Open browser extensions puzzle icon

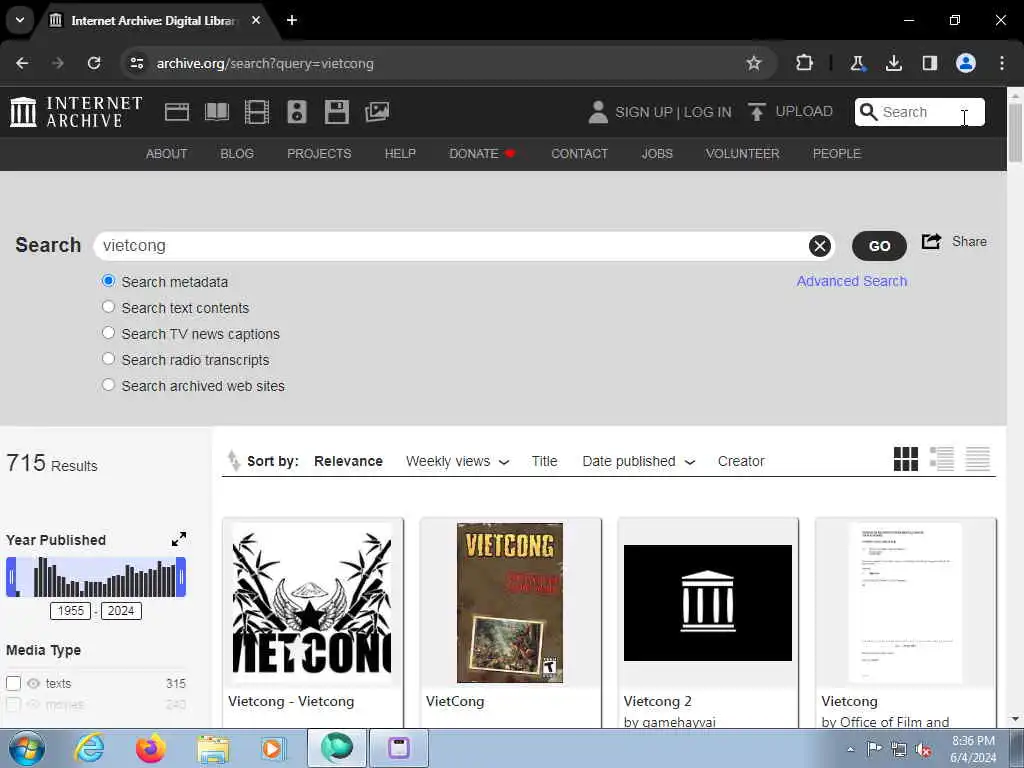805,63
